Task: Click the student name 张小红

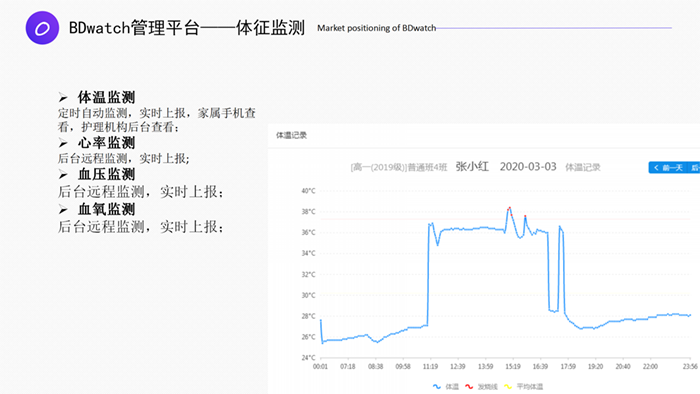Action: (x=472, y=167)
